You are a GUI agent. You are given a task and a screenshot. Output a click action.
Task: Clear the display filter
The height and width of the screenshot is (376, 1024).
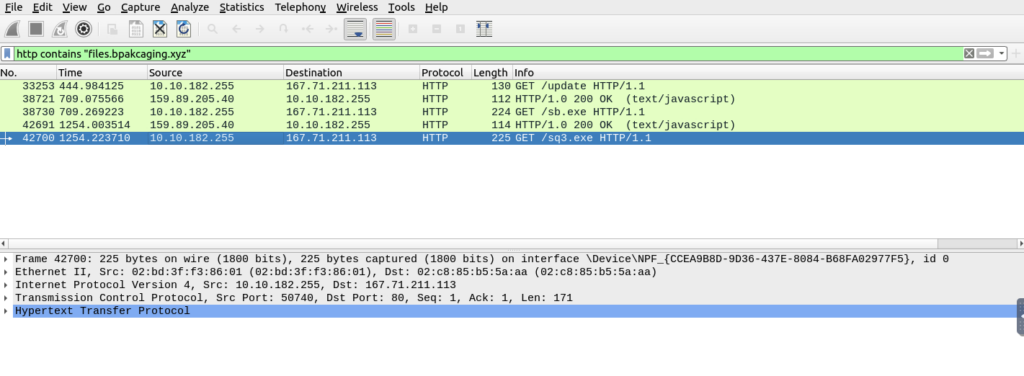click(x=969, y=54)
